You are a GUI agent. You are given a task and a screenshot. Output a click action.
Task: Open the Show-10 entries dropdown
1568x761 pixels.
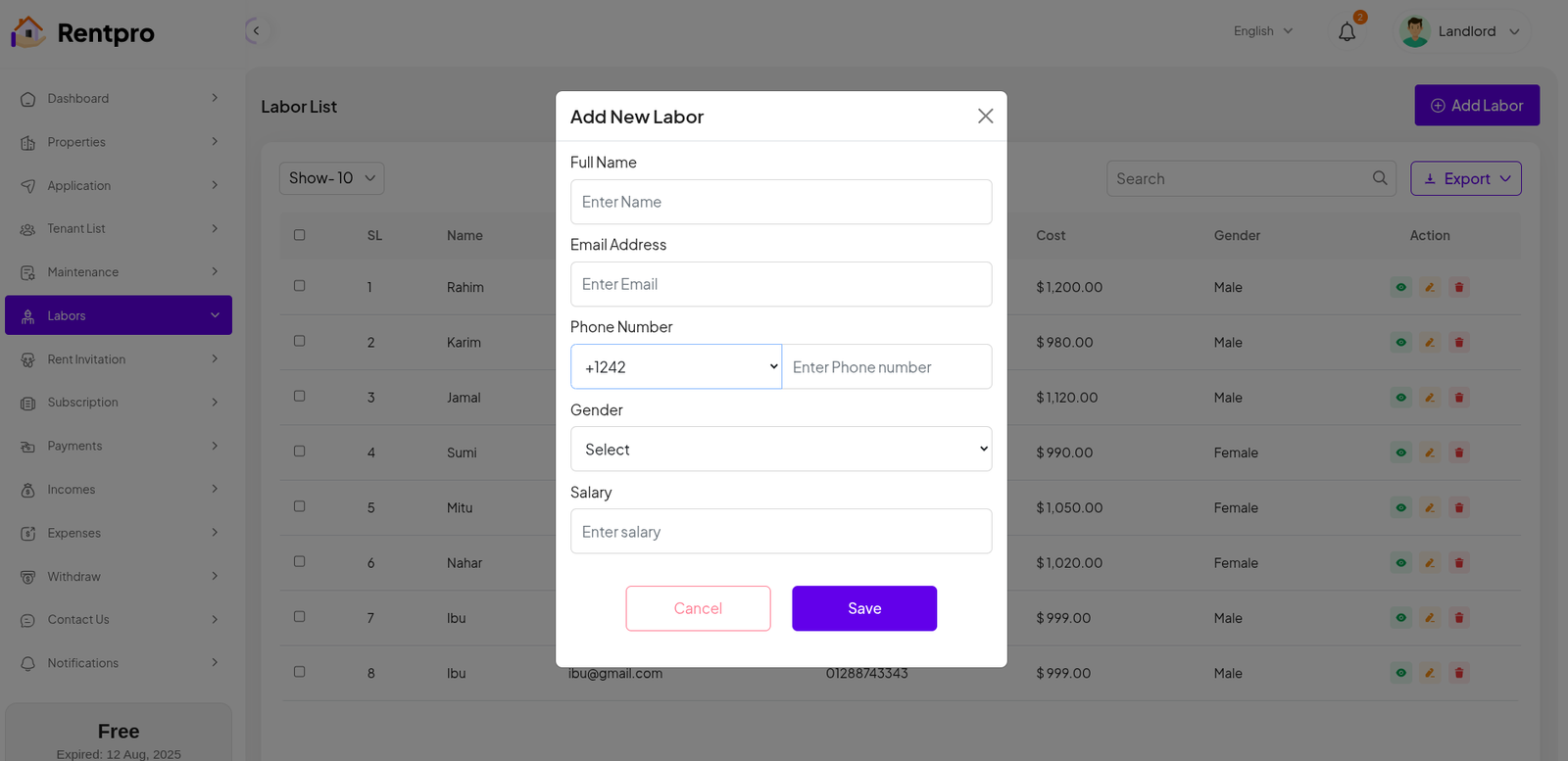coord(331,178)
